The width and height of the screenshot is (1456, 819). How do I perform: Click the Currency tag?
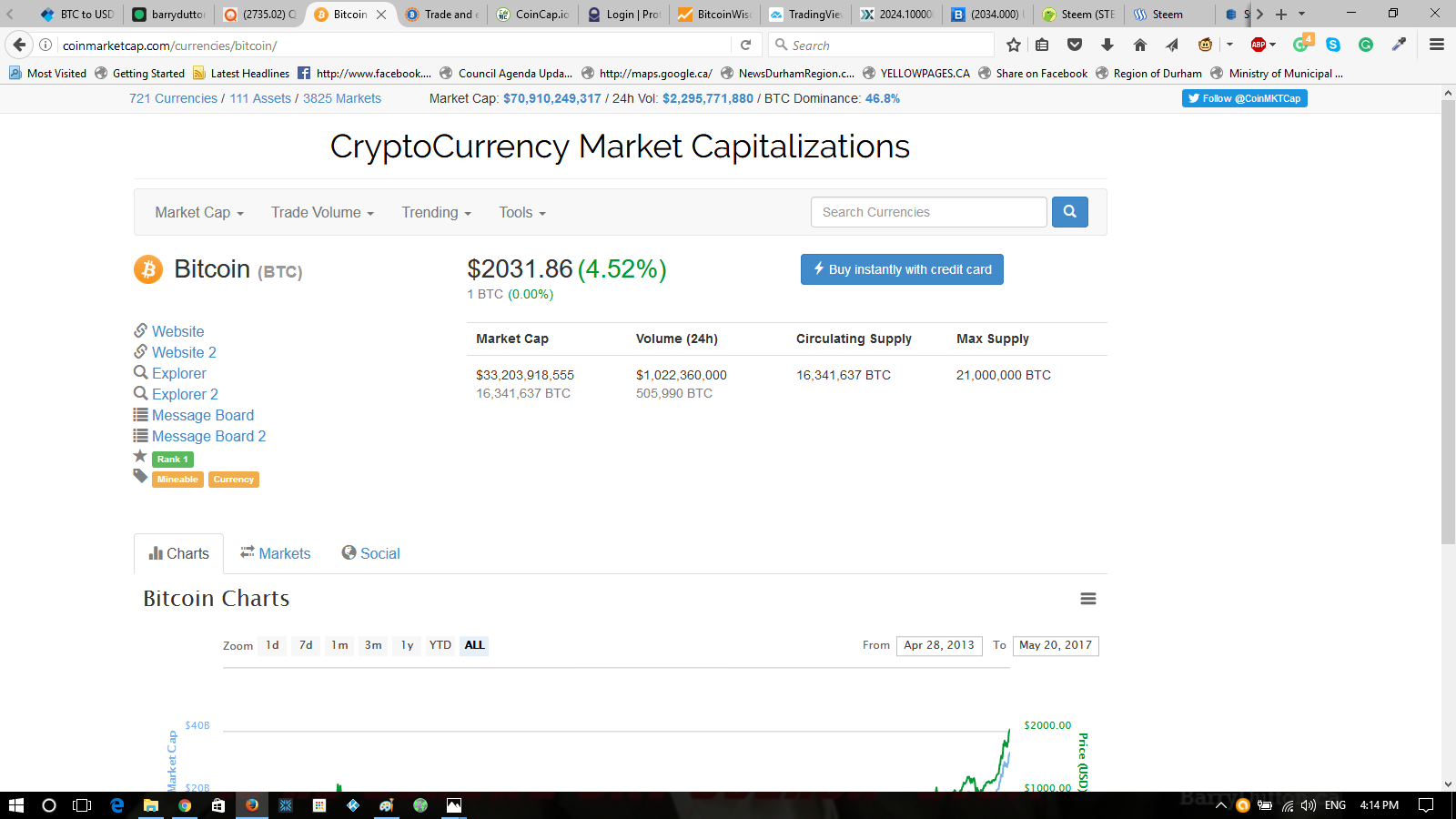[x=233, y=480]
